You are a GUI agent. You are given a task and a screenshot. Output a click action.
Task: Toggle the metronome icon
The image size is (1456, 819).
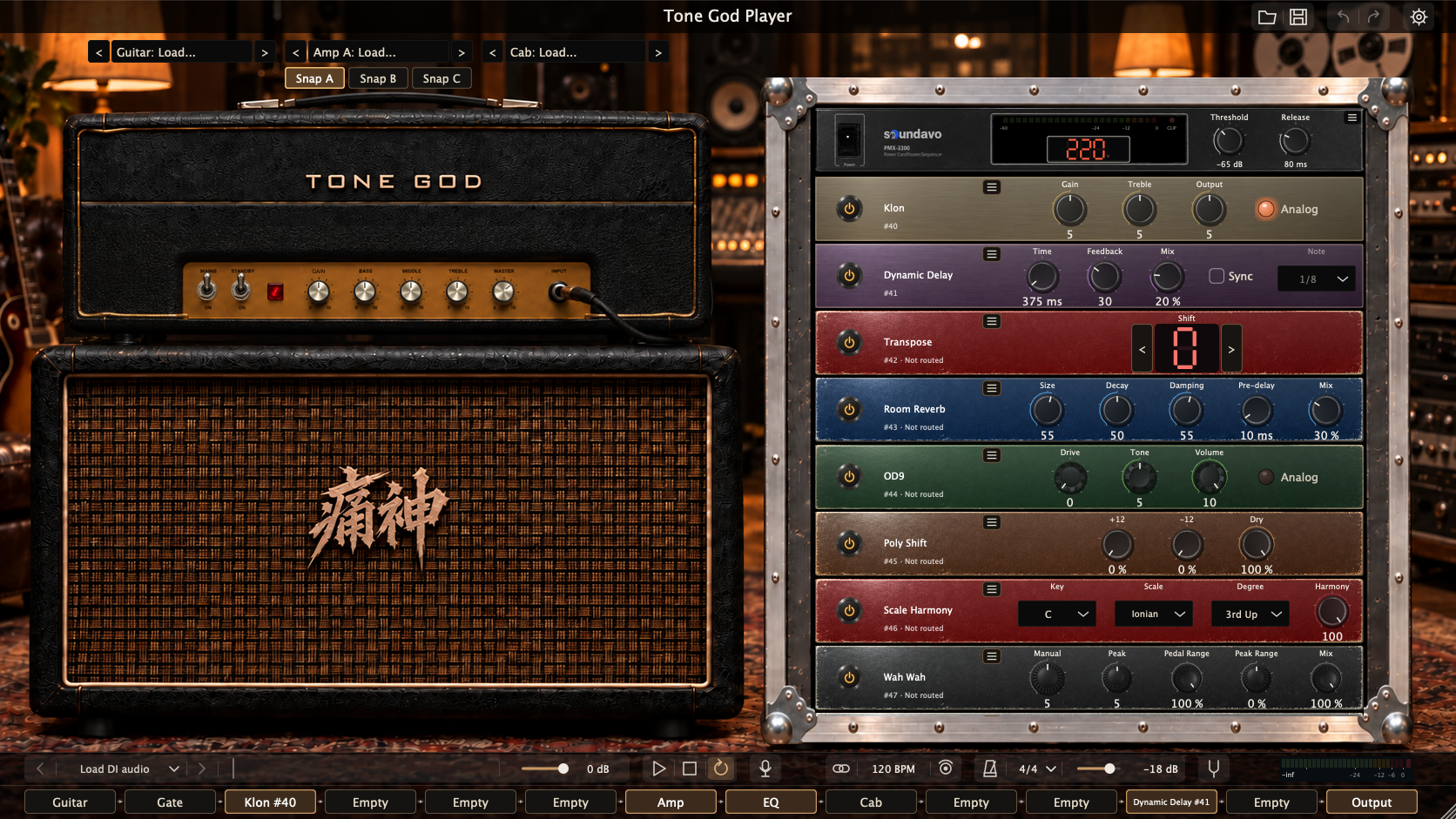990,769
